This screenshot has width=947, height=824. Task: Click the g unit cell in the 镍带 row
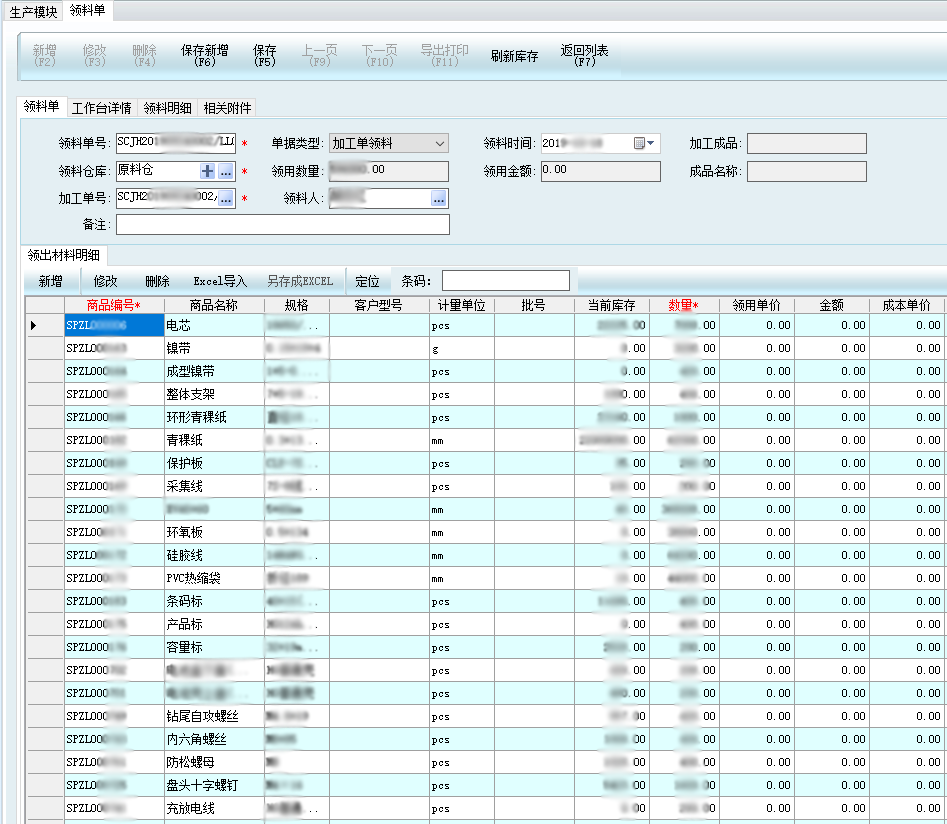(x=461, y=349)
